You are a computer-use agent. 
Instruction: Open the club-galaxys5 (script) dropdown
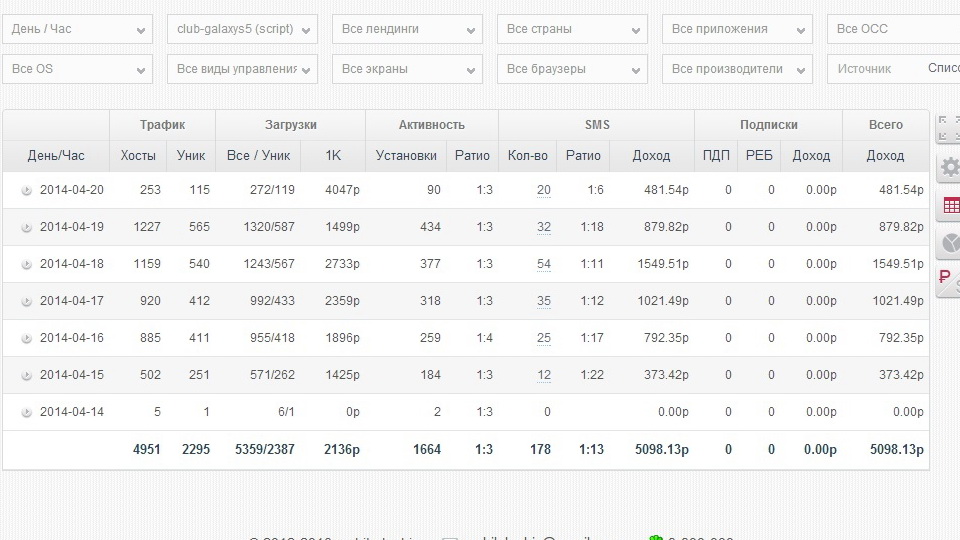coord(242,29)
